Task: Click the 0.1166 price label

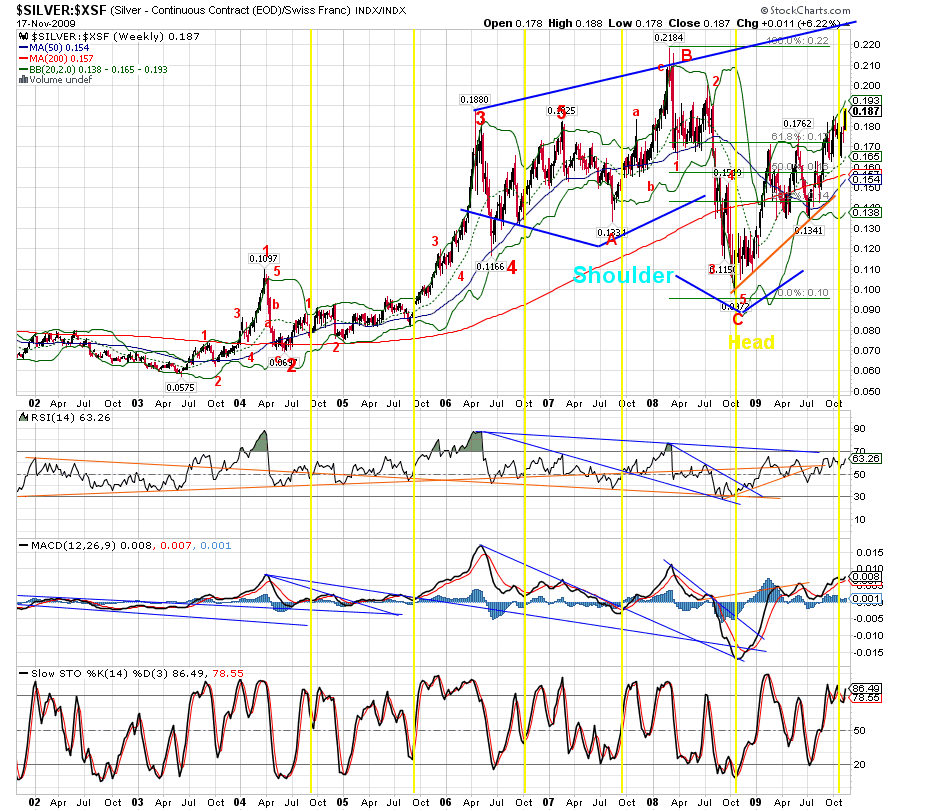Action: click(x=490, y=266)
